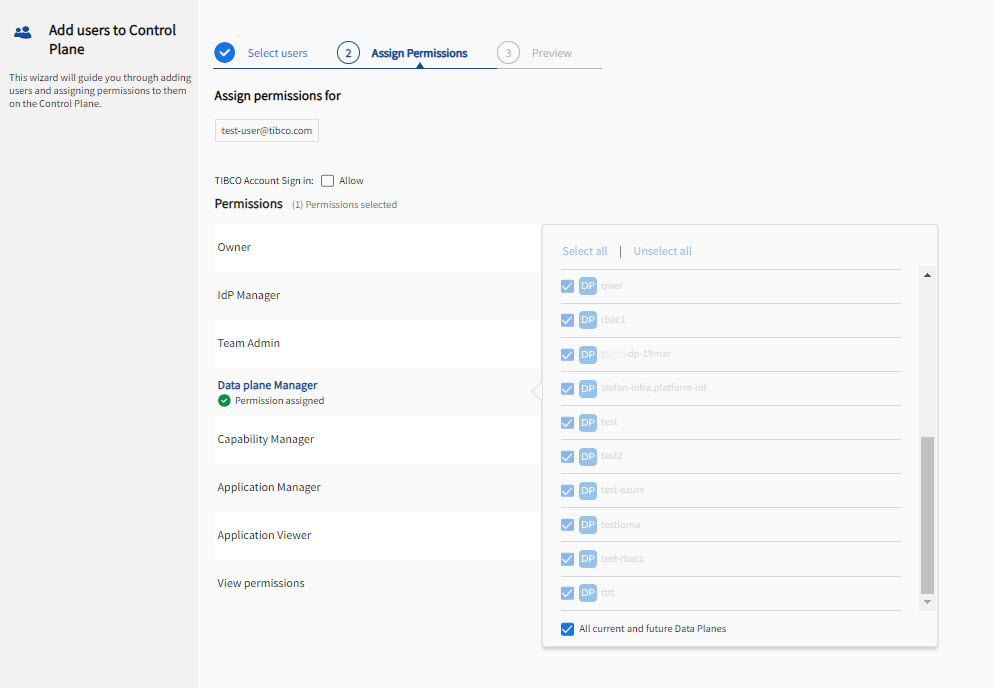
Task: Toggle the test2 data plane checkbox
Action: point(568,456)
